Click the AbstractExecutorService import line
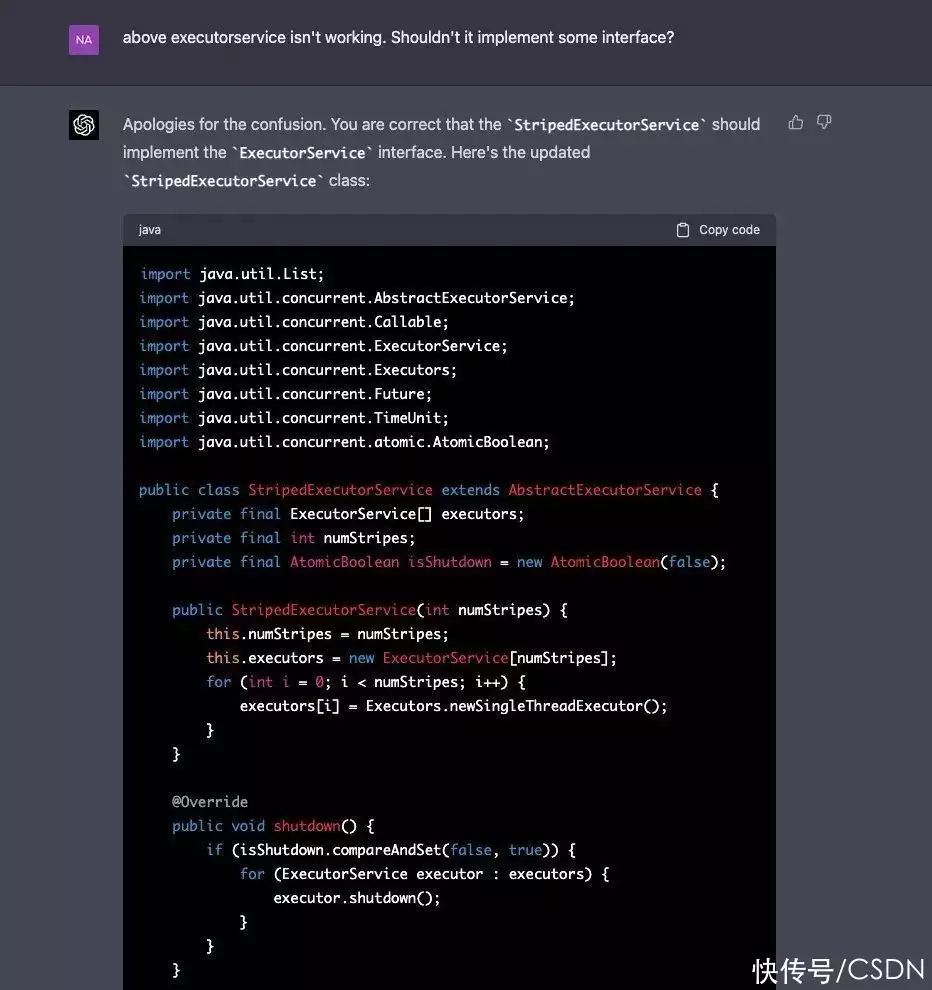932x990 pixels. pos(357,297)
